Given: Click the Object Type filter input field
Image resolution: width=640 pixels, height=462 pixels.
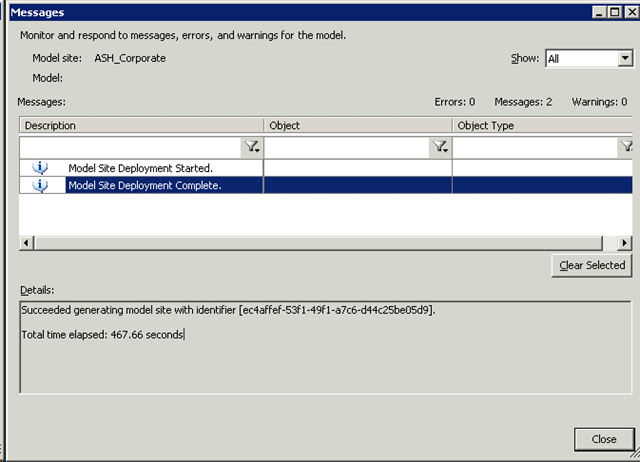Looking at the screenshot, I should (535, 147).
